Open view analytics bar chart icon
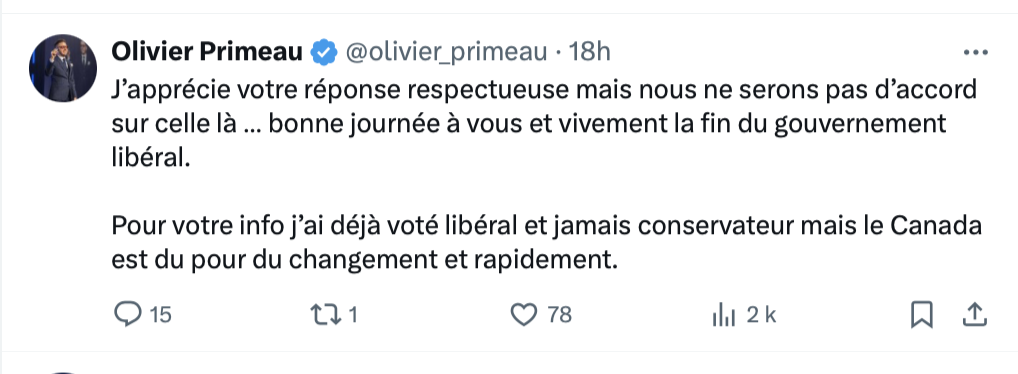Screen dimensions: 1018x374 [723, 316]
